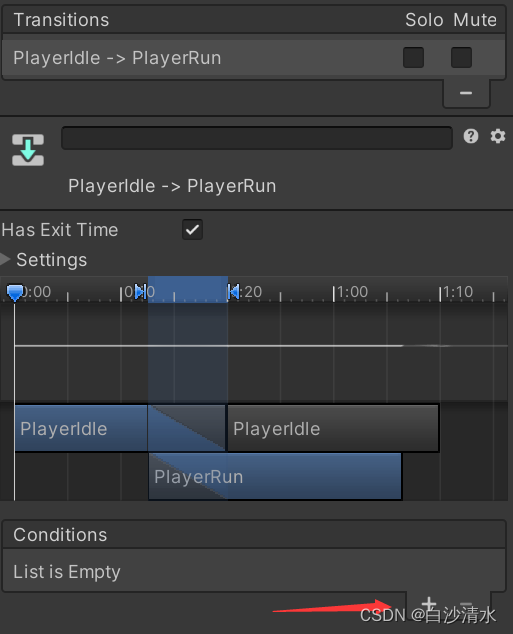Toggle Mute checkbox for PlayerIdle -> PlayerRun
This screenshot has height=634, width=513.
(461, 57)
